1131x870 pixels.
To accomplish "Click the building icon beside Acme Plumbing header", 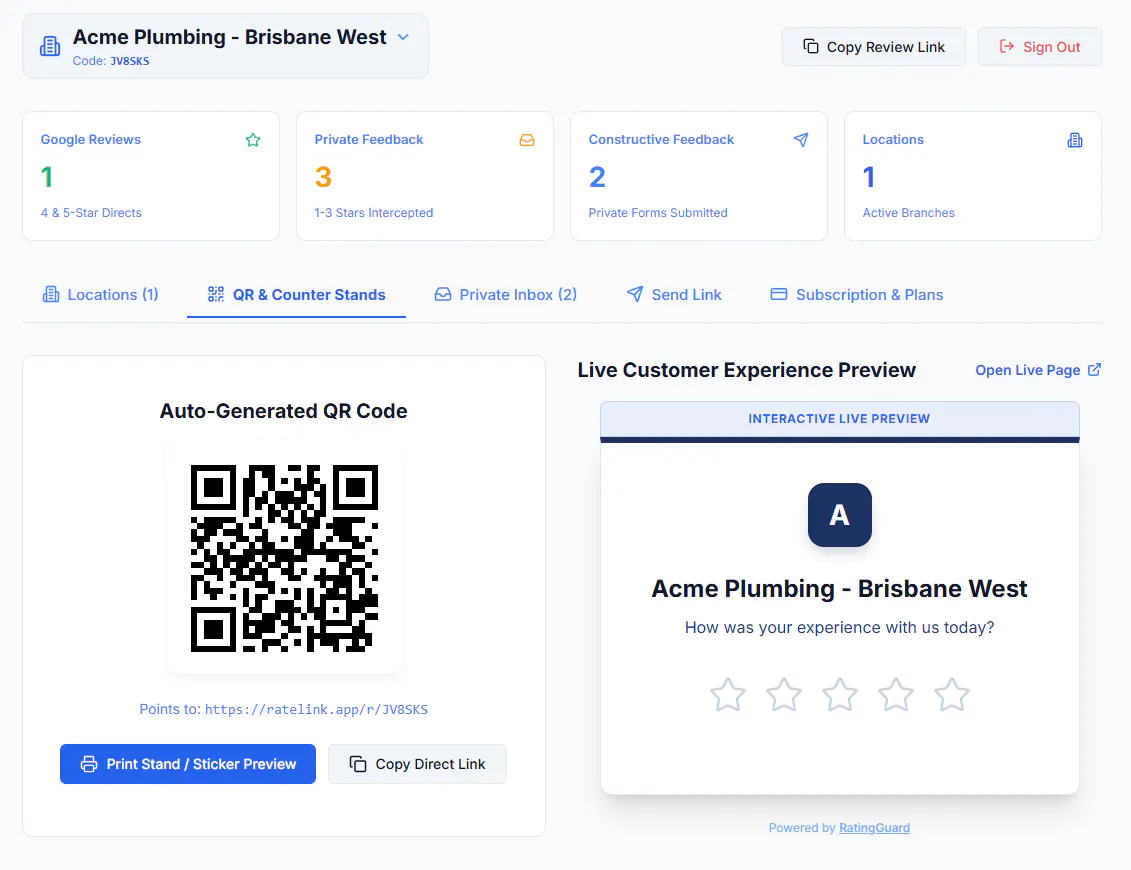I will tap(50, 46).
